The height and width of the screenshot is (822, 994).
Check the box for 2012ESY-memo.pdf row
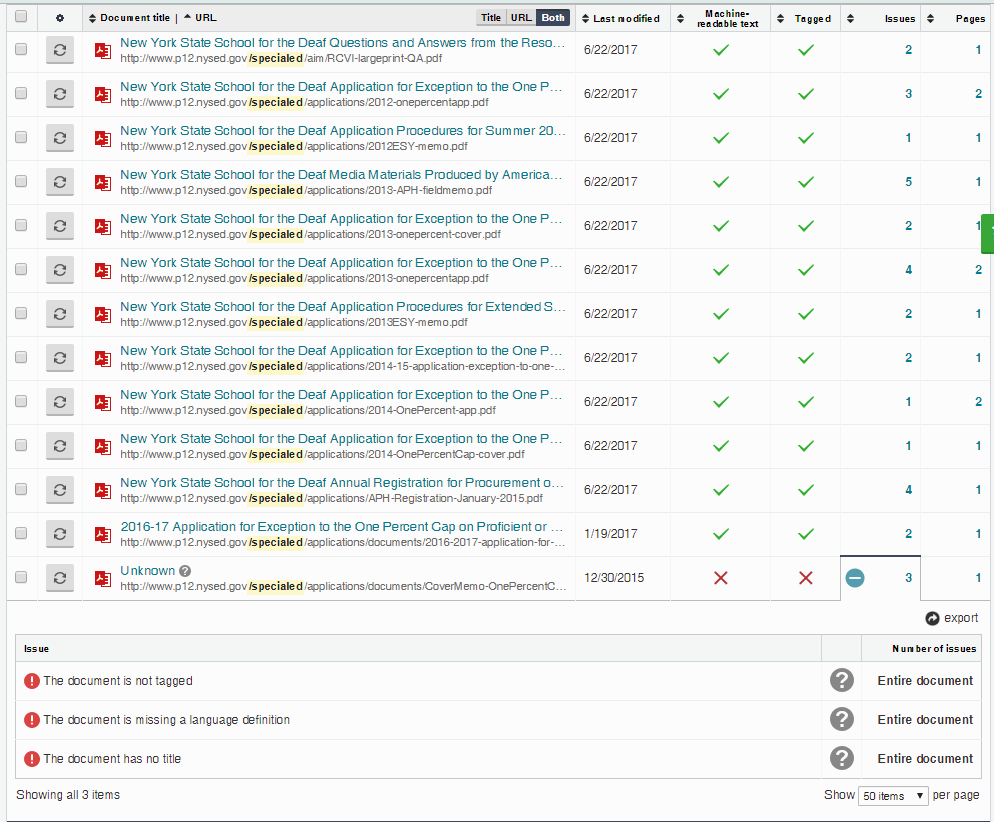coord(21,138)
